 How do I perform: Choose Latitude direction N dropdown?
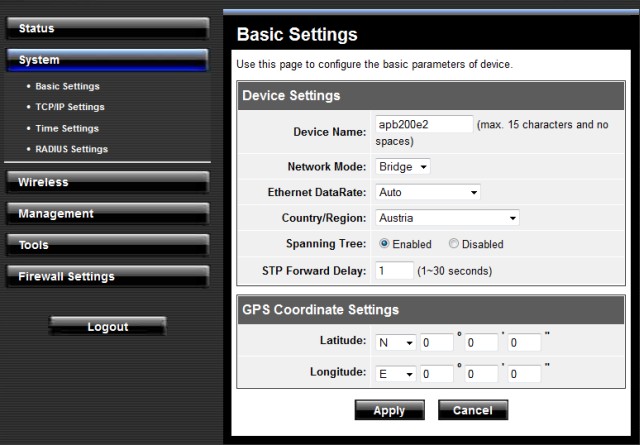tap(396, 343)
